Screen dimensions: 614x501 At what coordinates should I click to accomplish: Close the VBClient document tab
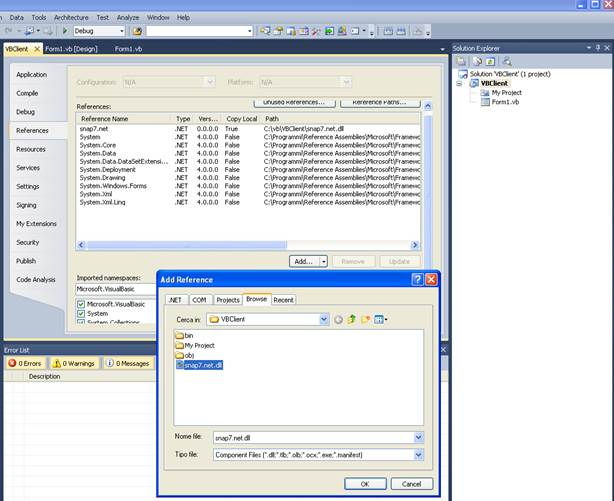click(x=37, y=49)
